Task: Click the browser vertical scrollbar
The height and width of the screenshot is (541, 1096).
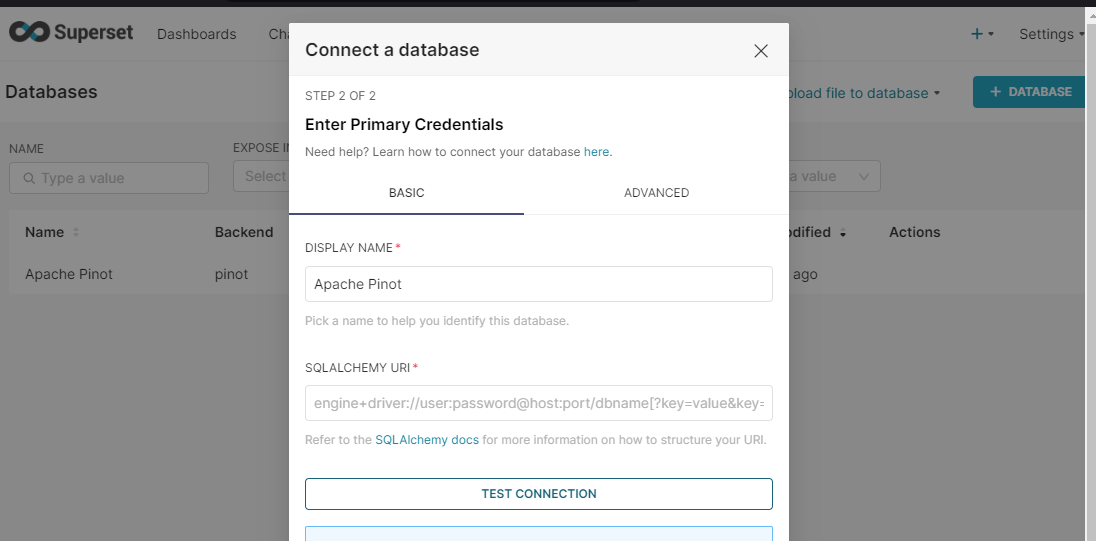Action: point(1090,270)
